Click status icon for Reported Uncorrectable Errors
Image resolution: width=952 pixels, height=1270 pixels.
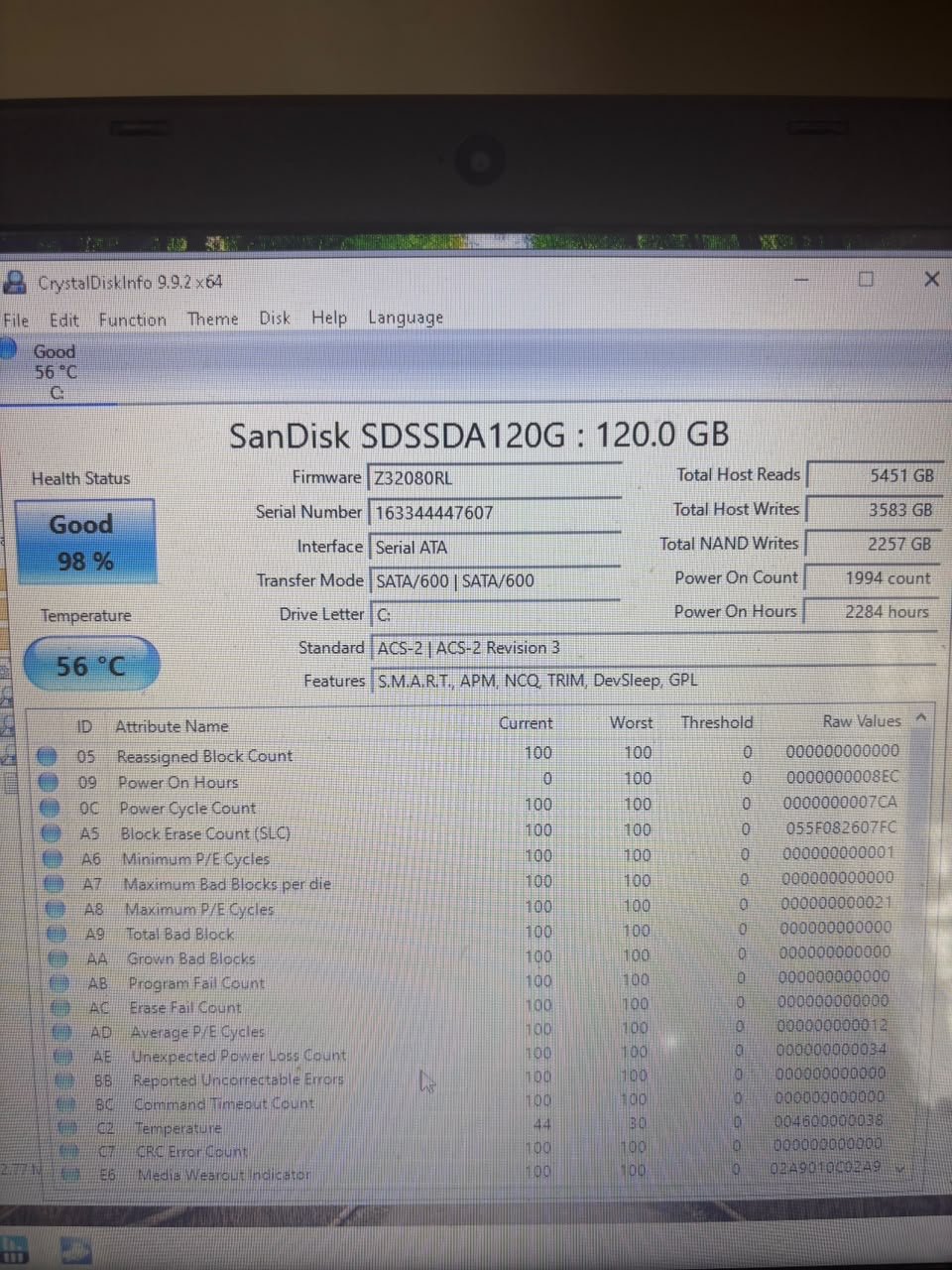(x=65, y=1079)
